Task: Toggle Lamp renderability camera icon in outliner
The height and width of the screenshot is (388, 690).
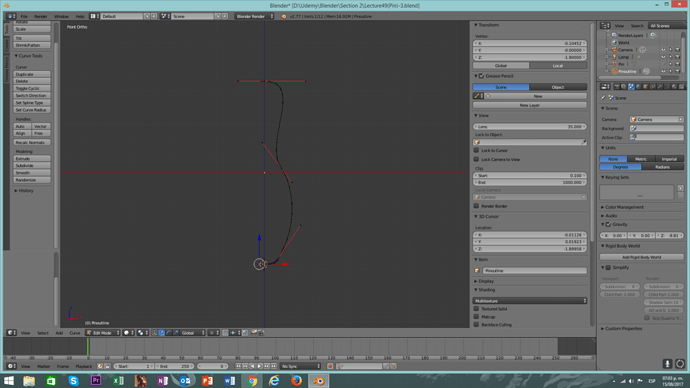Action: tap(677, 57)
